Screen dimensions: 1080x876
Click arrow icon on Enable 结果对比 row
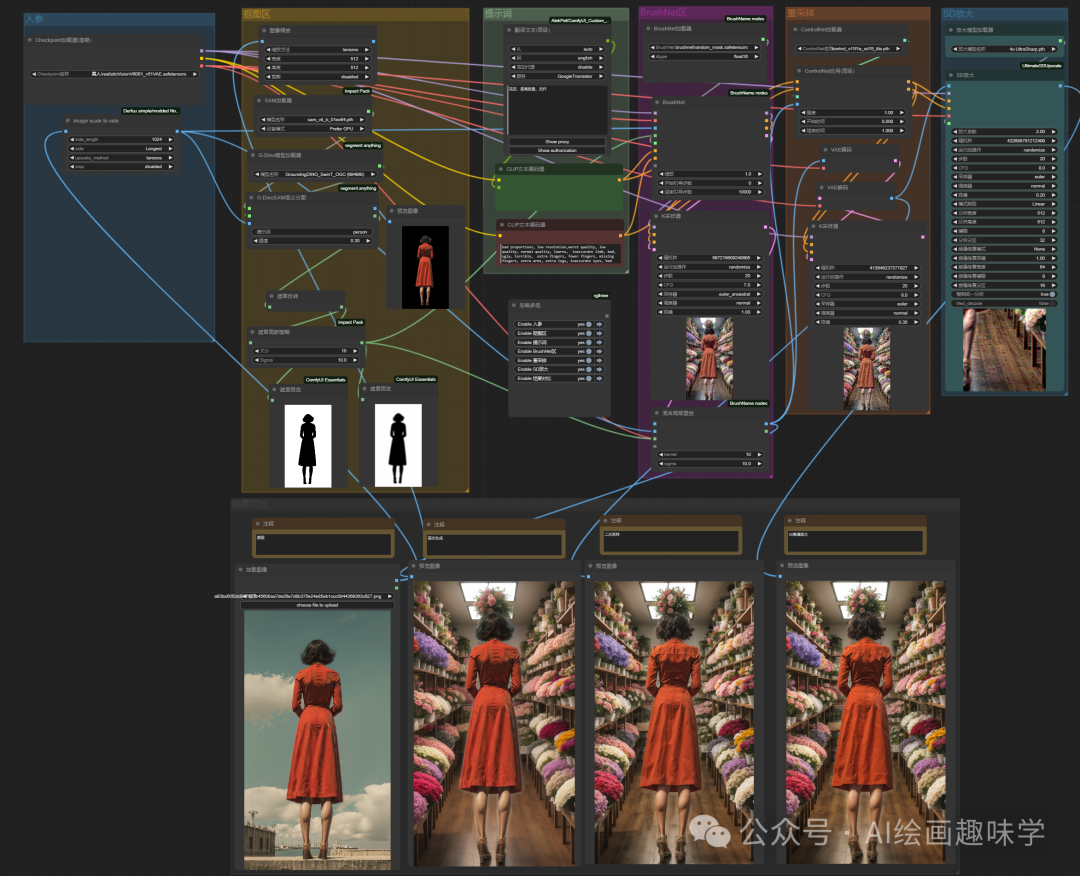point(599,378)
